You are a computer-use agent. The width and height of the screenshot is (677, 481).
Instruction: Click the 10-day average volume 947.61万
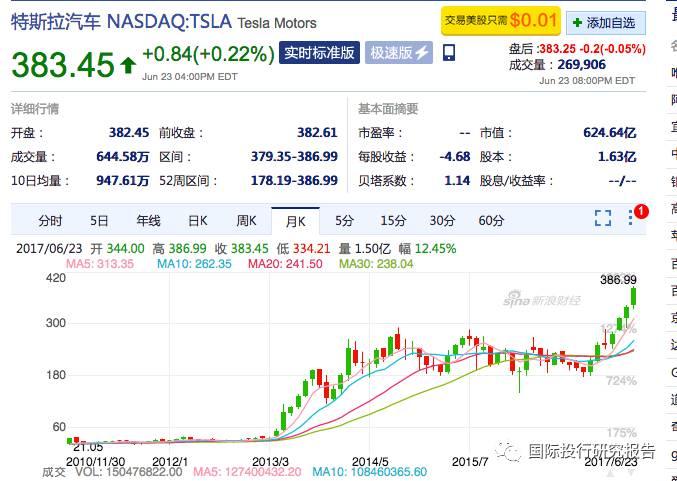point(123,180)
